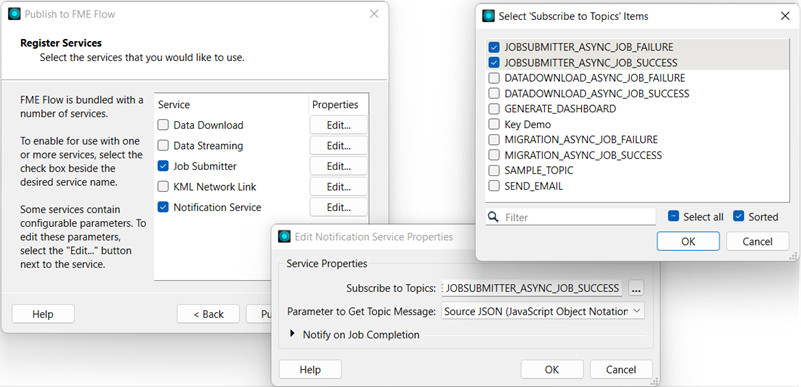Screen dimensions: 801x387
Task: Go back with the < Back button
Action: (208, 314)
